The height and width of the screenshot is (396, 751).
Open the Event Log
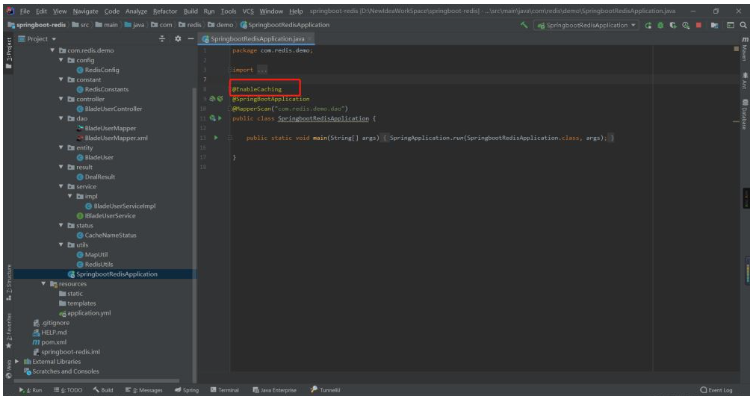(x=717, y=390)
